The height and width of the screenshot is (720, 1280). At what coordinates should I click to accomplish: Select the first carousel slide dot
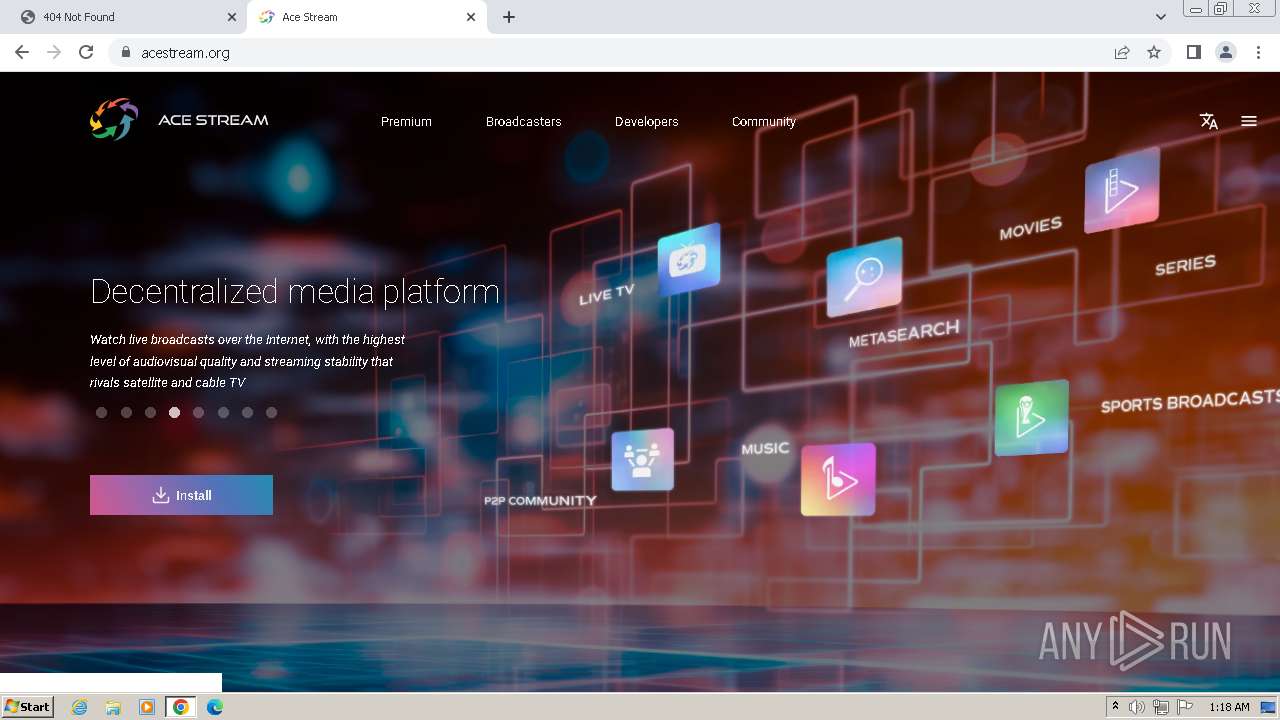pyautogui.click(x=102, y=412)
